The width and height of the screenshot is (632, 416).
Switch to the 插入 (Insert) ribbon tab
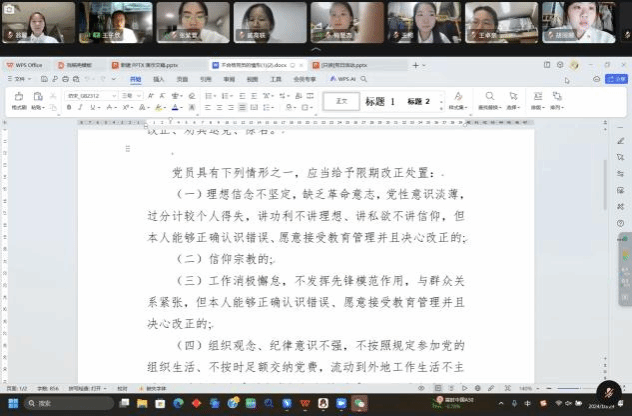click(x=158, y=78)
